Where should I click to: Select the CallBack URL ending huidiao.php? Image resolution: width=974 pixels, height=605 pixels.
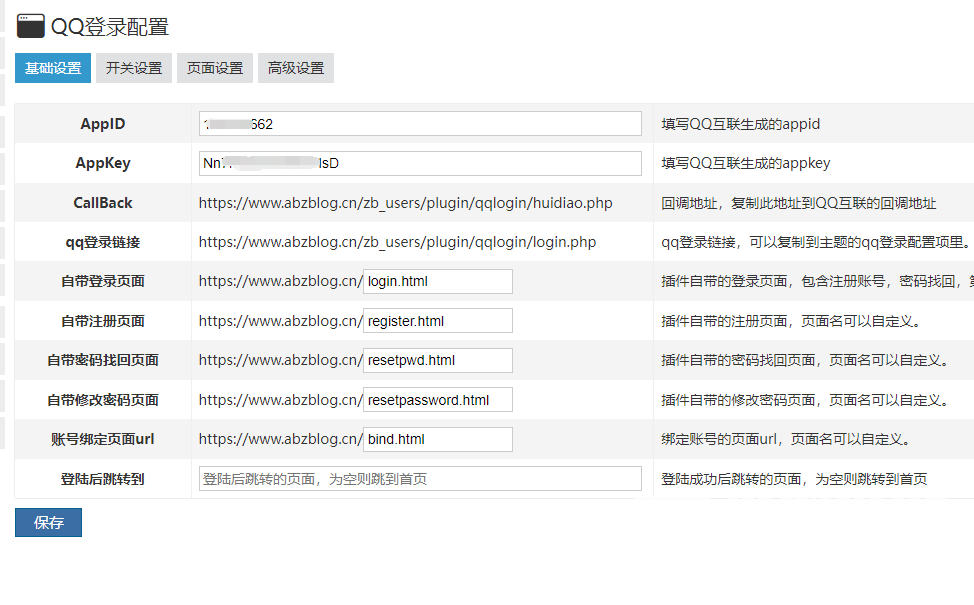406,203
